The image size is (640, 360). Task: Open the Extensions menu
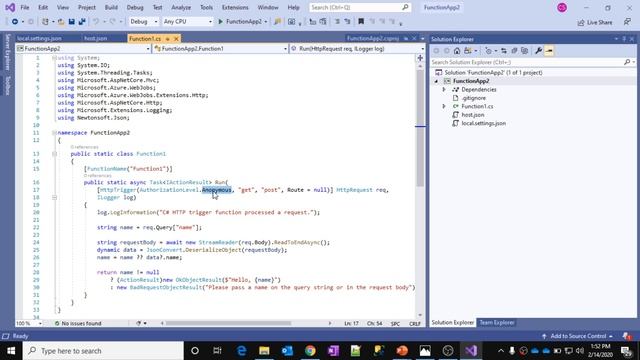click(x=235, y=7)
